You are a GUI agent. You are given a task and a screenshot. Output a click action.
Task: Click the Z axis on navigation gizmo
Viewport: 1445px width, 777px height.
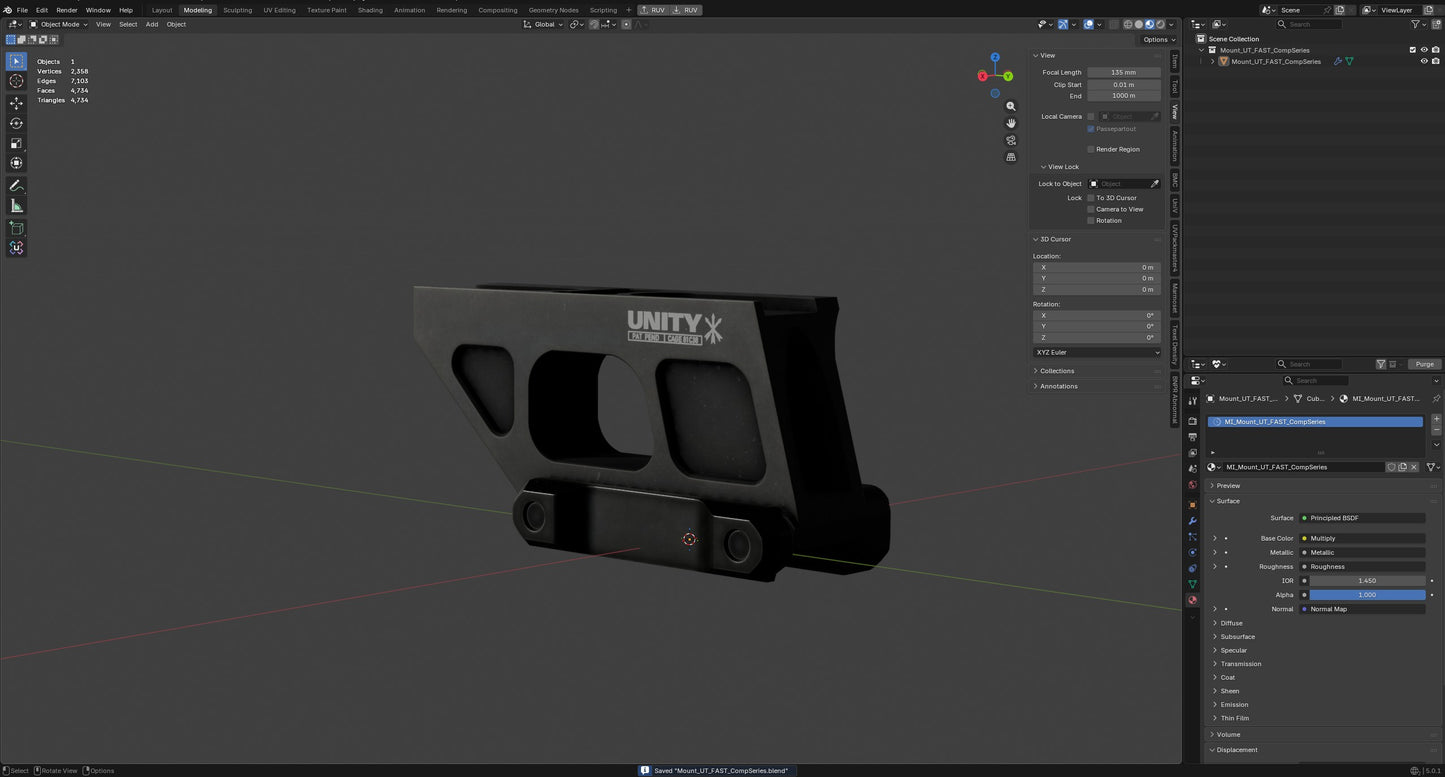pos(995,58)
